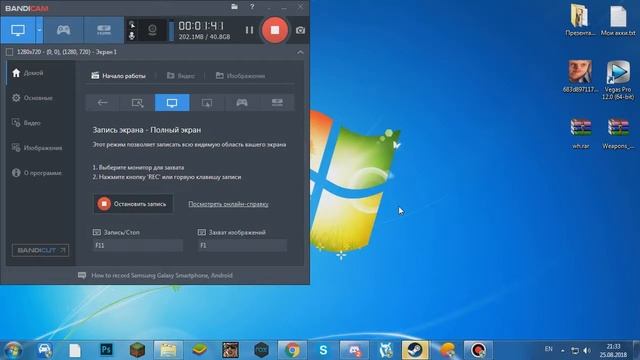Open File Explorer in the taskbar

pyautogui.click(x=168, y=350)
